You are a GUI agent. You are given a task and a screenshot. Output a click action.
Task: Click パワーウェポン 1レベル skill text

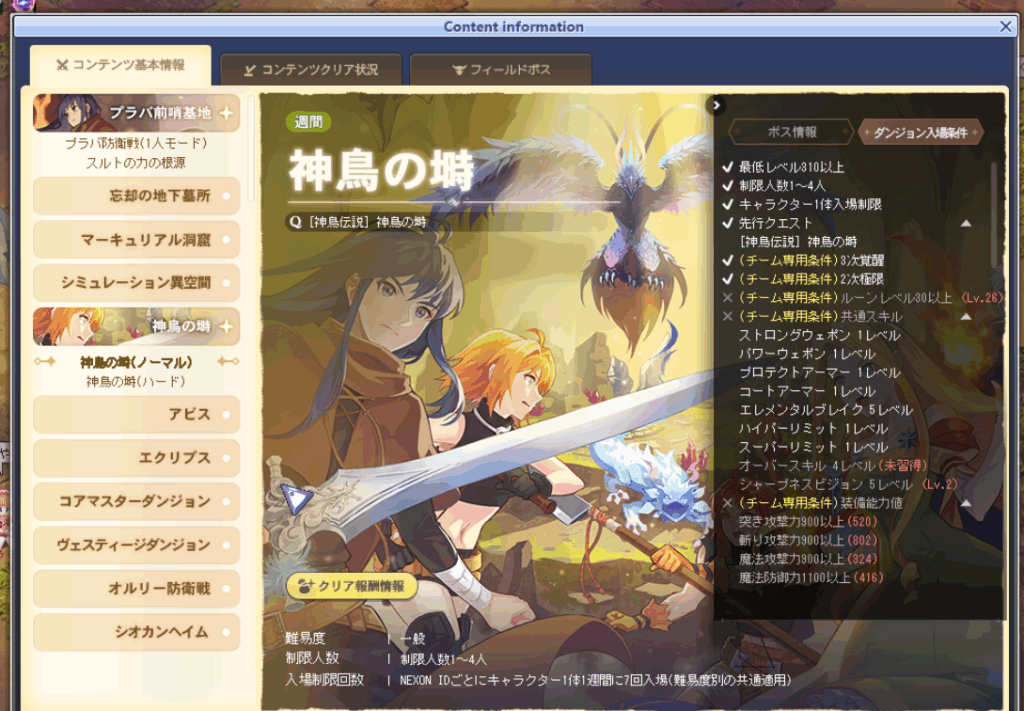(807, 354)
